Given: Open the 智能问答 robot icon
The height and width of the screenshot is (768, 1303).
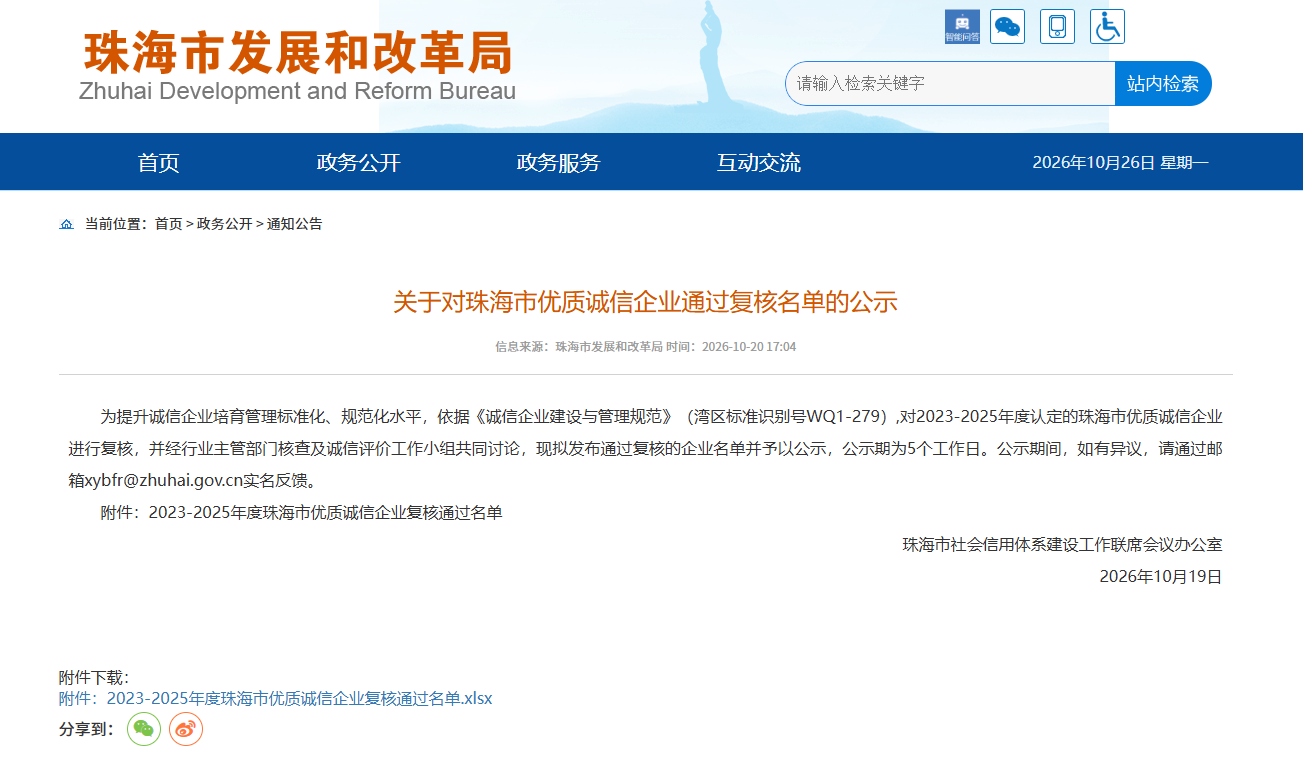Looking at the screenshot, I should click(962, 26).
